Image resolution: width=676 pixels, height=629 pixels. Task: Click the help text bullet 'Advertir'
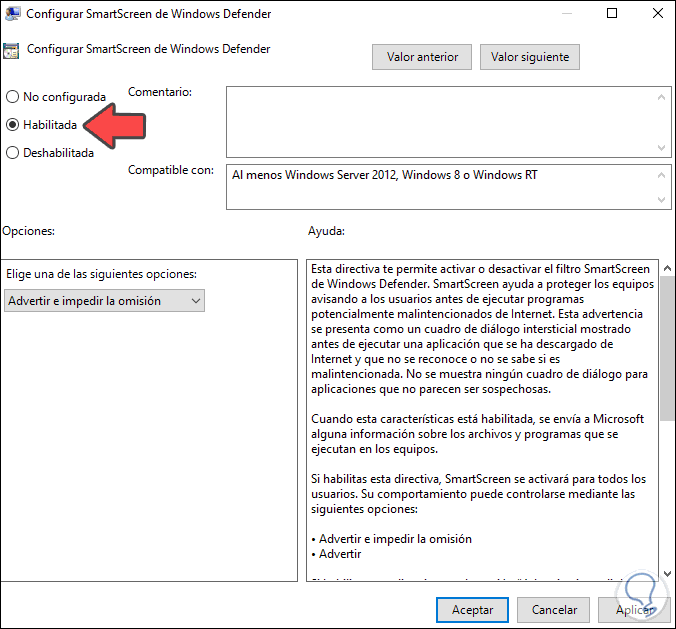340,554
